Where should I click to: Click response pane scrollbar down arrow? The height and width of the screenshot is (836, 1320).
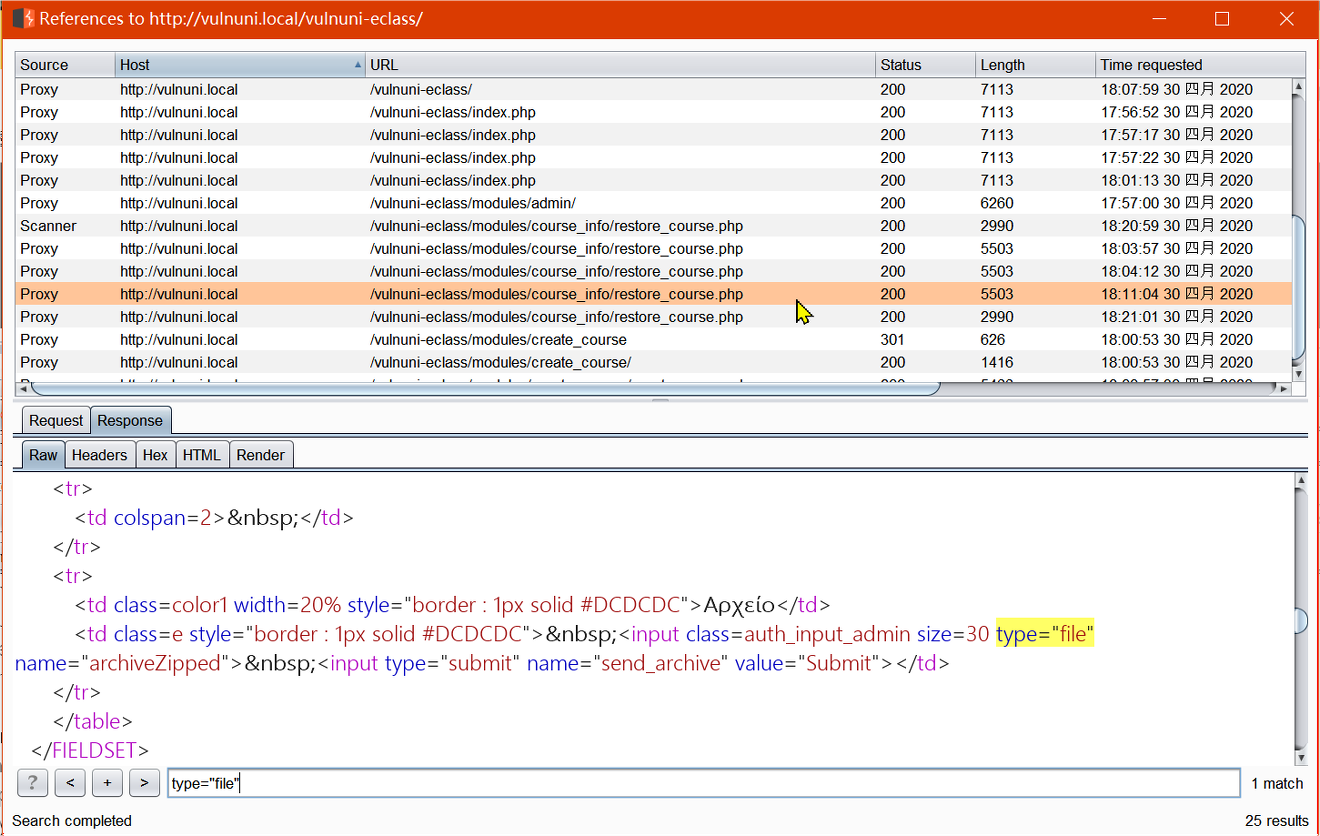click(x=1300, y=760)
